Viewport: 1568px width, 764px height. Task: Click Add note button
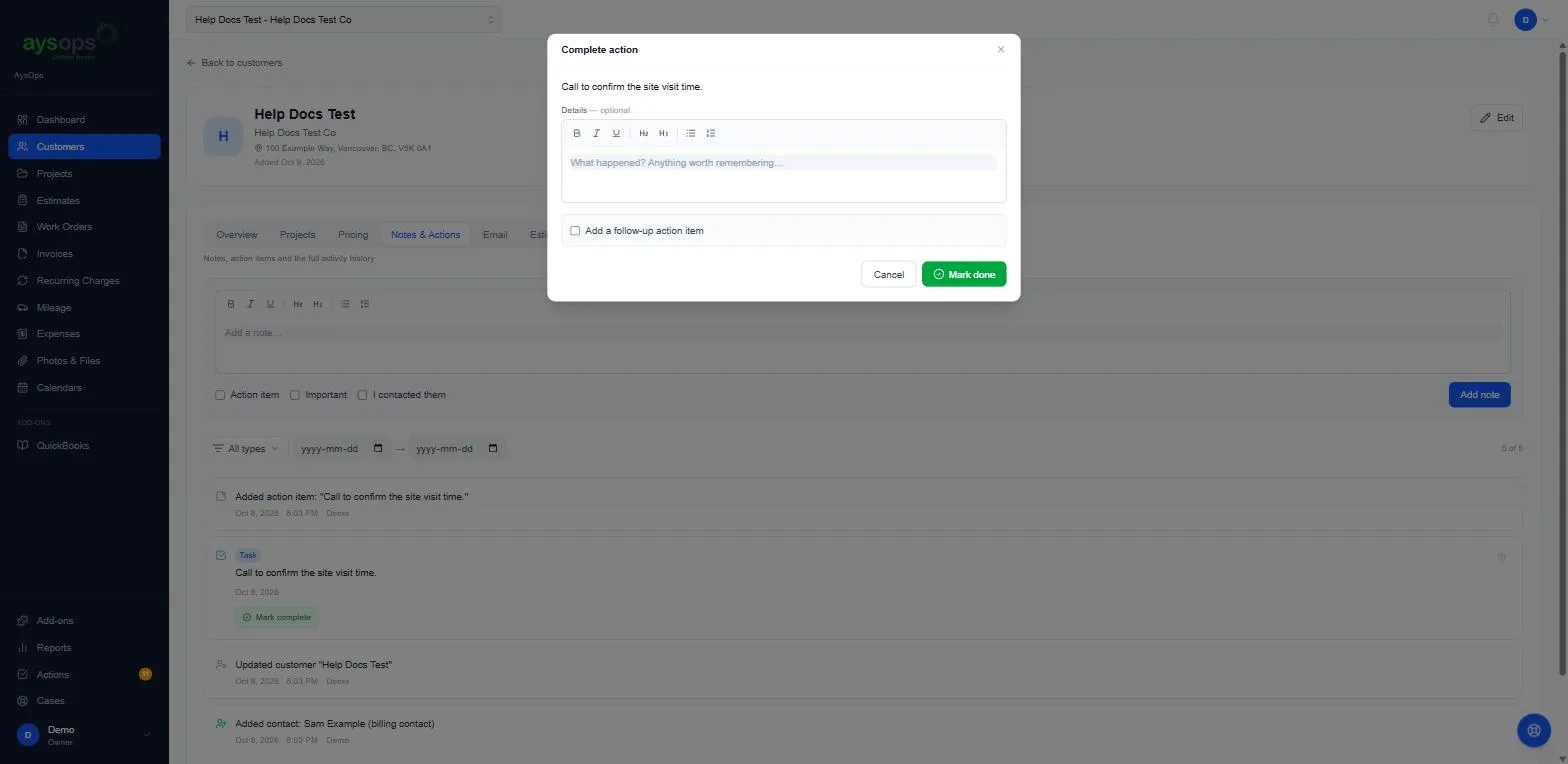(1479, 395)
